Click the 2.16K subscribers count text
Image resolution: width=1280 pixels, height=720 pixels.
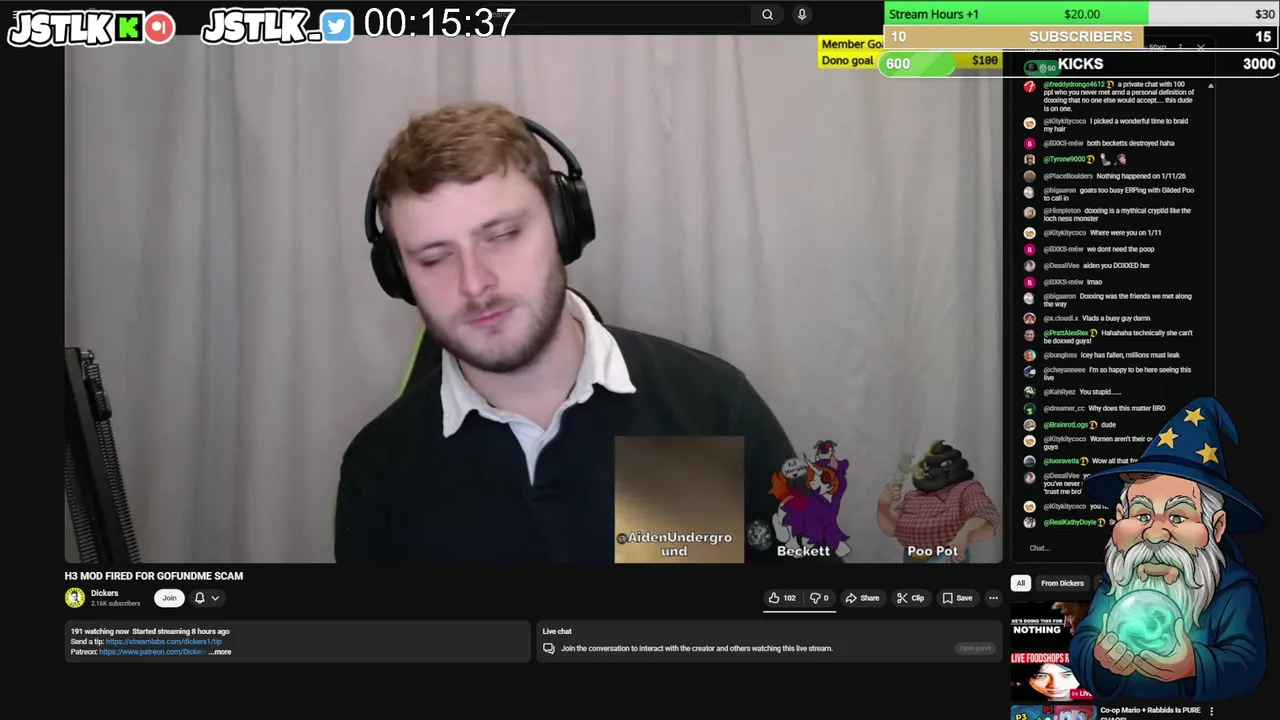coord(115,604)
